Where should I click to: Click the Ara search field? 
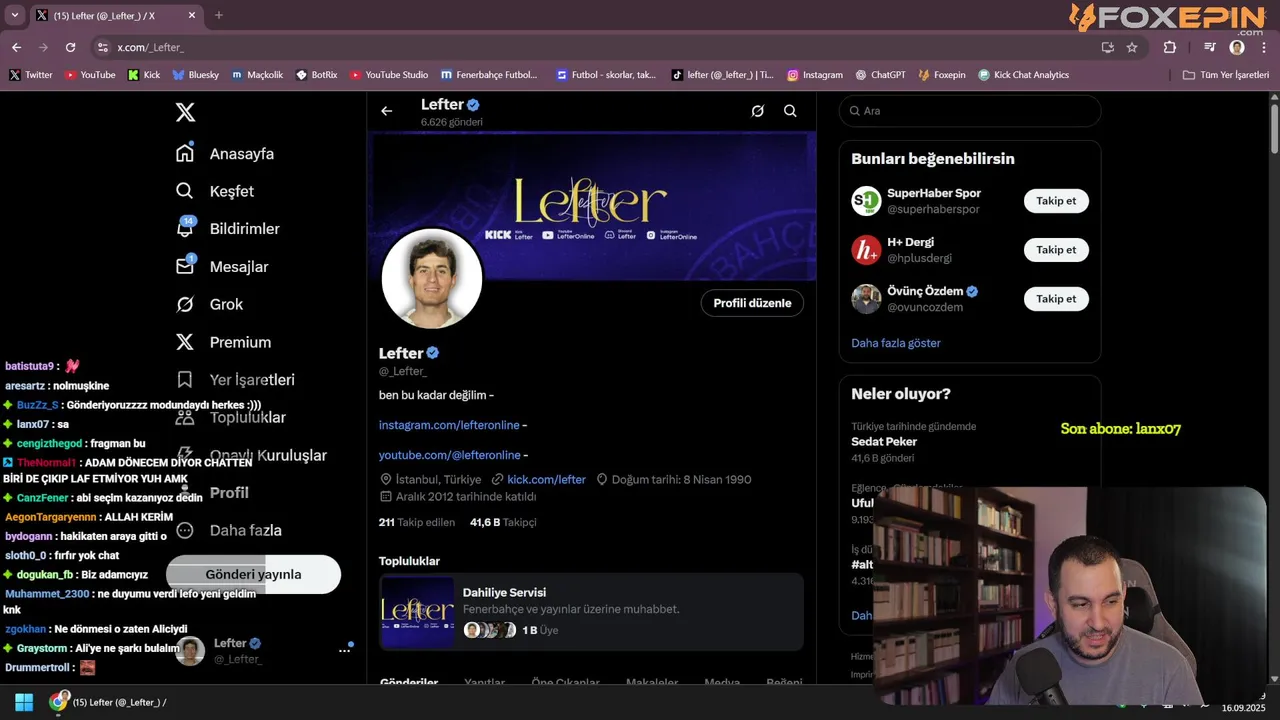[970, 111]
